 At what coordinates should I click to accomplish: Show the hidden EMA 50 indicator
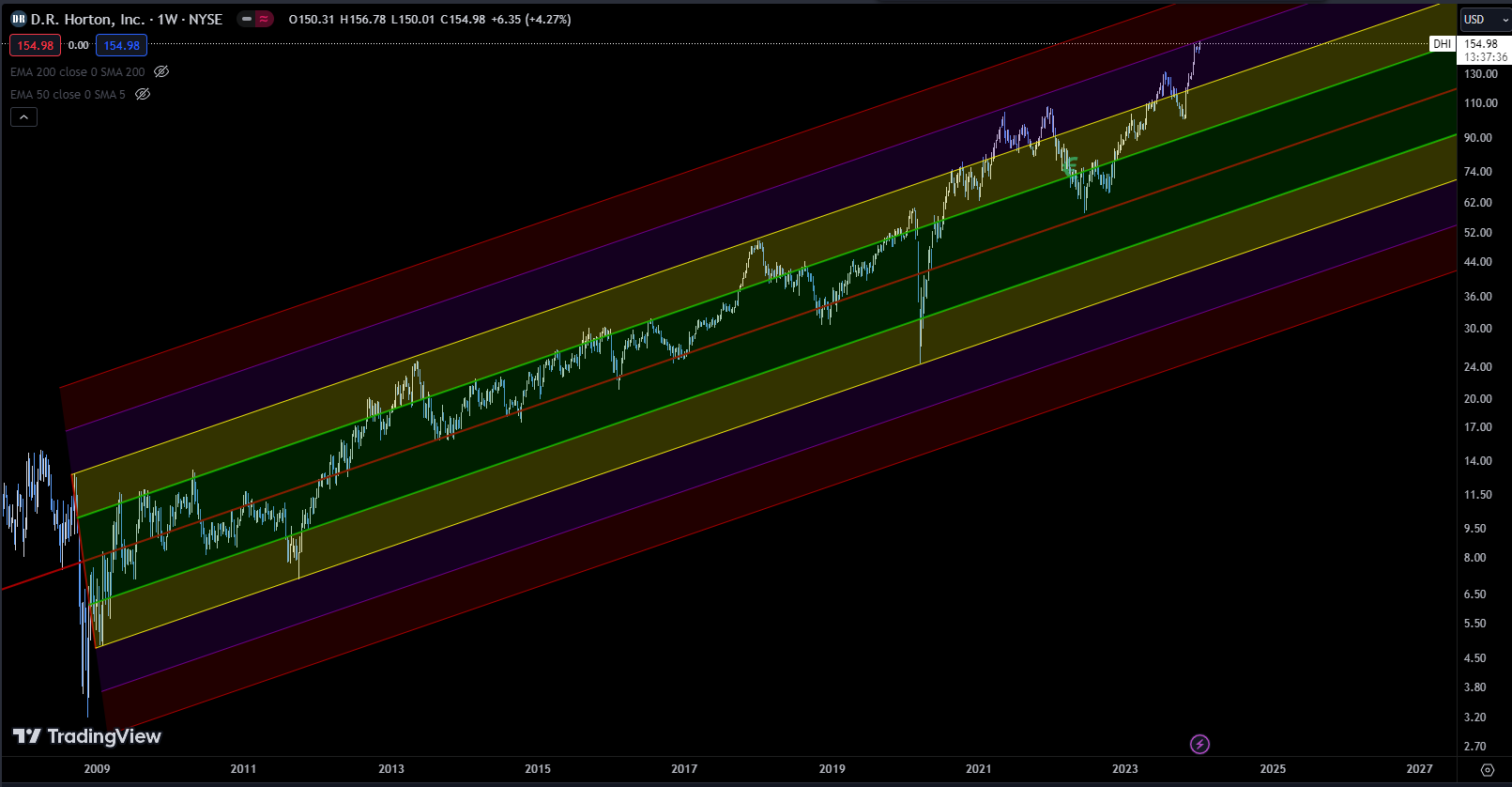[x=143, y=94]
